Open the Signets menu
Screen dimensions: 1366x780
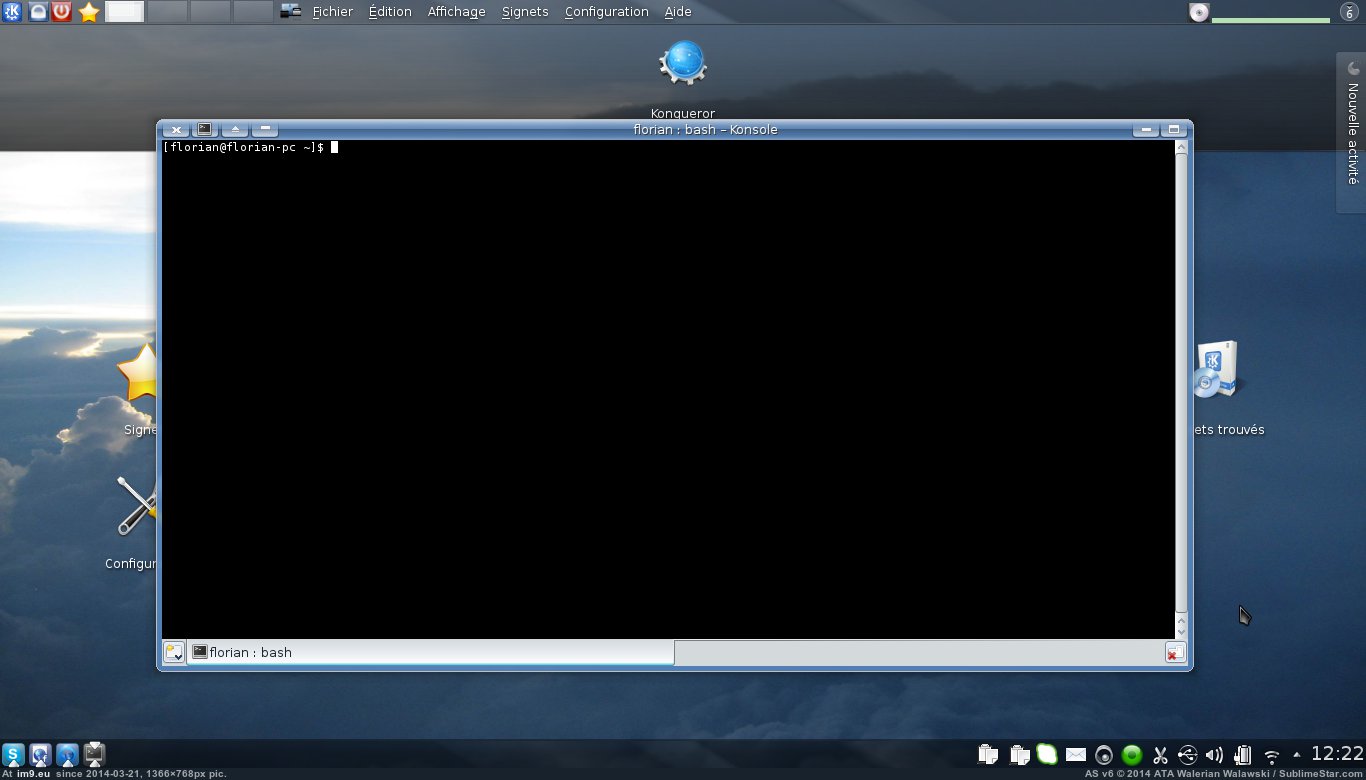click(x=525, y=12)
